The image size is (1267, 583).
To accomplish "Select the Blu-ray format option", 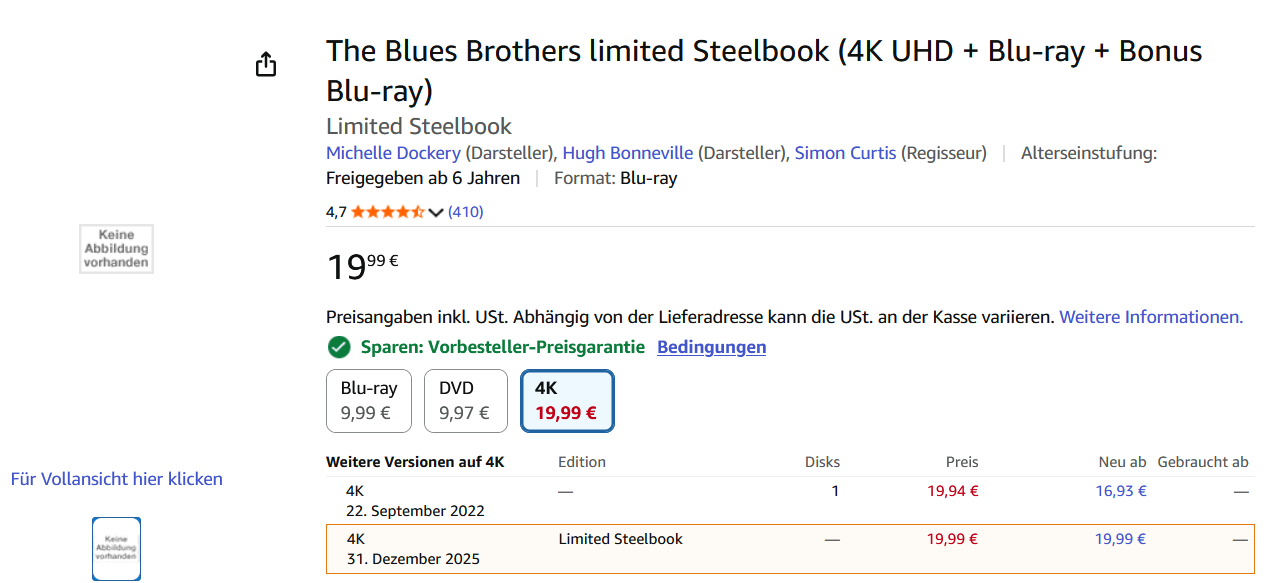I will click(x=369, y=401).
